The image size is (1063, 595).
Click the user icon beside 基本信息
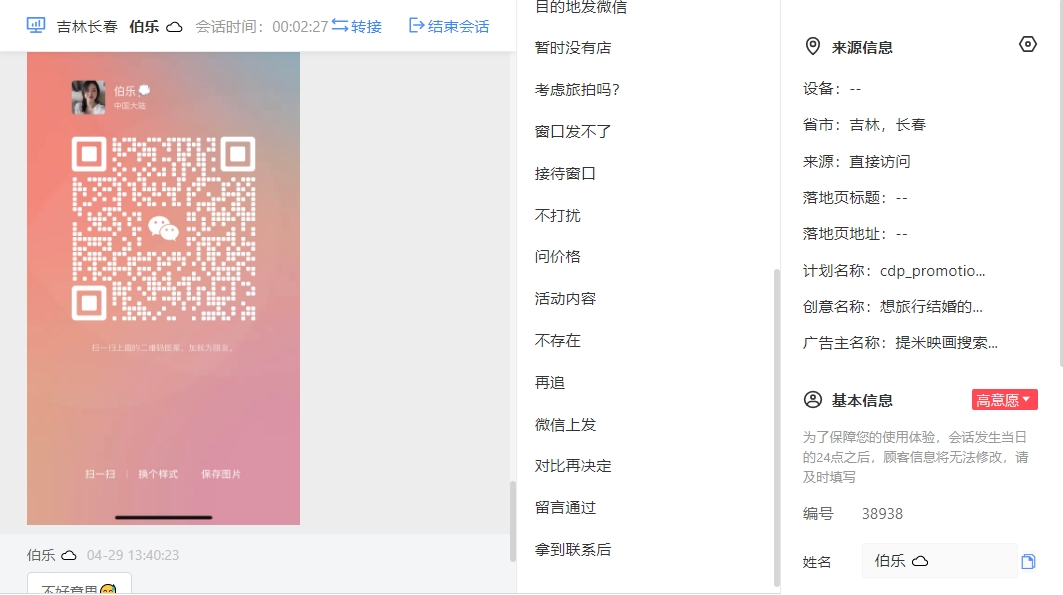[x=813, y=400]
